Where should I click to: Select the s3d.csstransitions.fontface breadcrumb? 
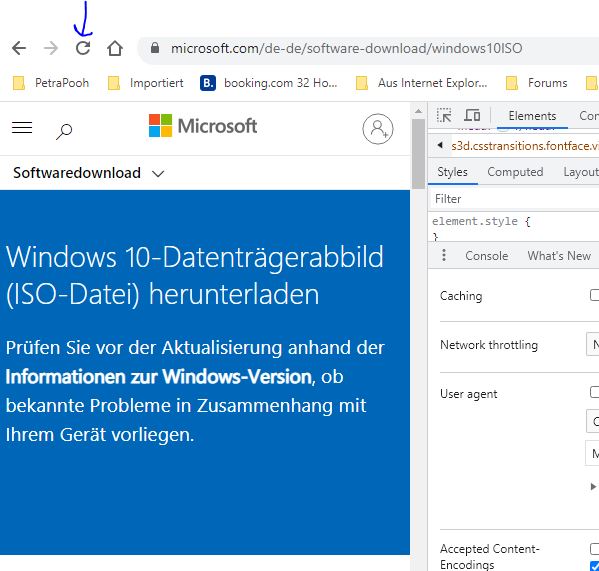tap(525, 146)
